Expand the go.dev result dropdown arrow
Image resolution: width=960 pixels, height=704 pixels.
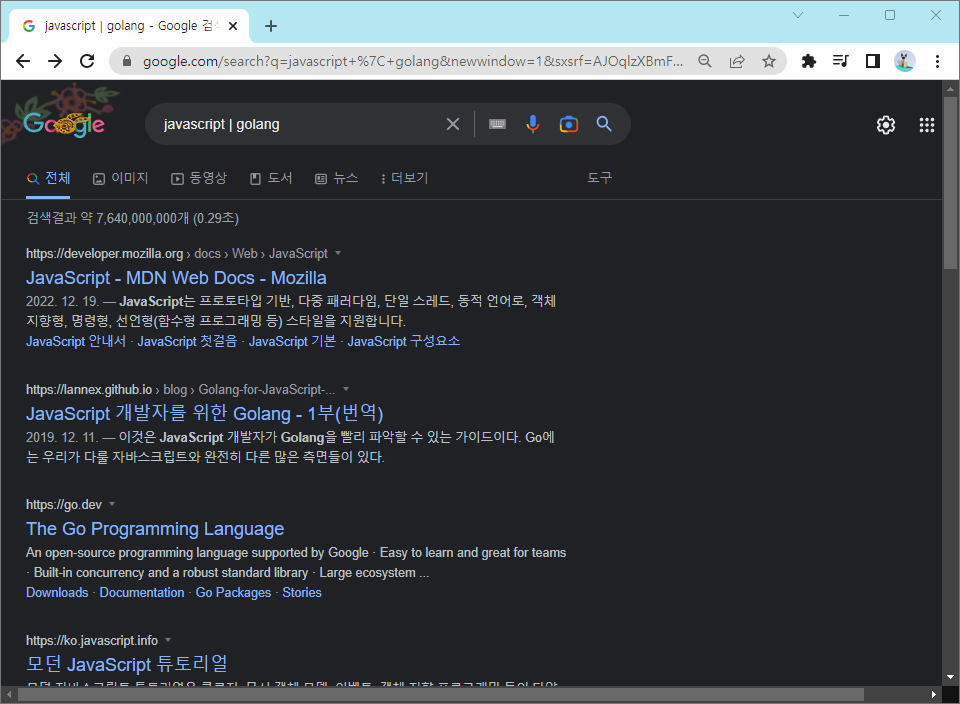[x=112, y=504]
